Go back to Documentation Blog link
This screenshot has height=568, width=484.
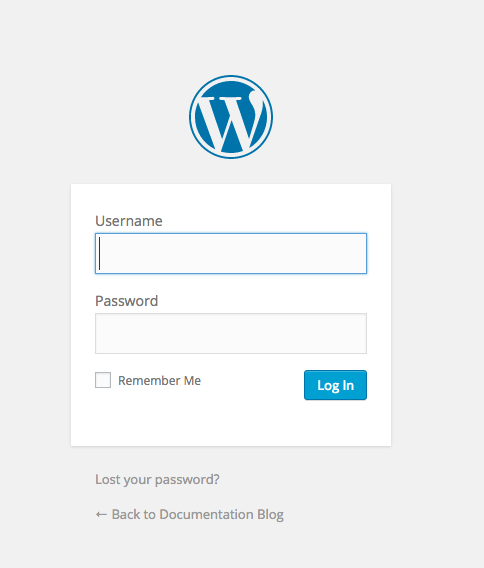click(189, 514)
